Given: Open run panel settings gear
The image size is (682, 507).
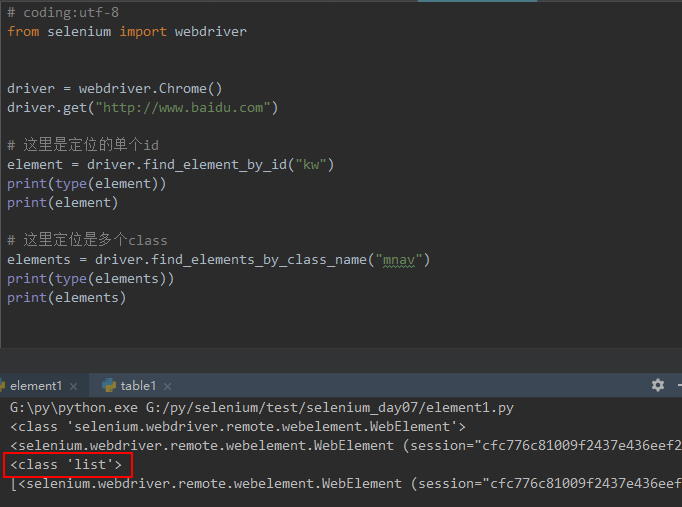Looking at the screenshot, I should point(658,385).
